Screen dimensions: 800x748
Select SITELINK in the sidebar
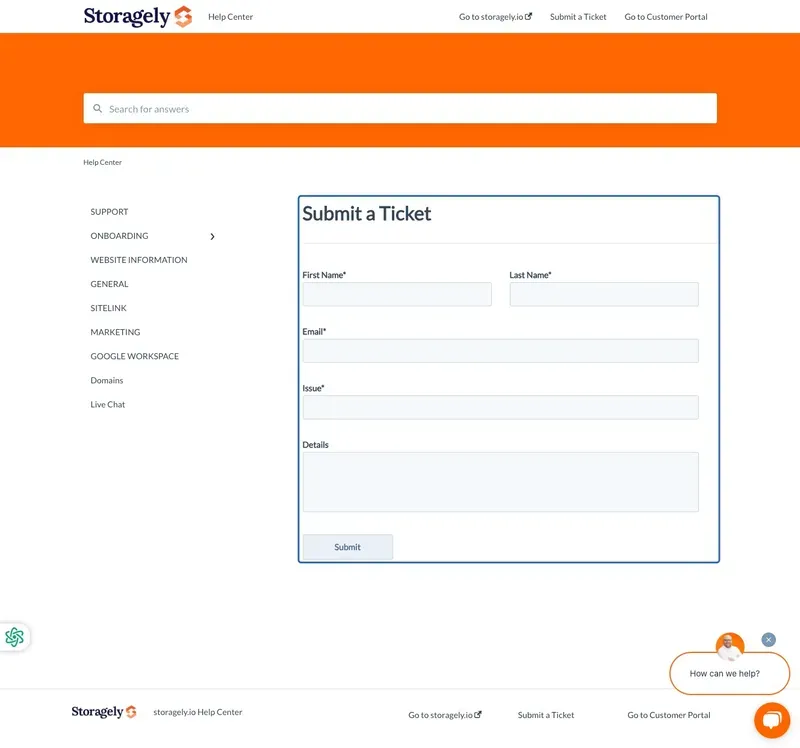[x=108, y=308]
